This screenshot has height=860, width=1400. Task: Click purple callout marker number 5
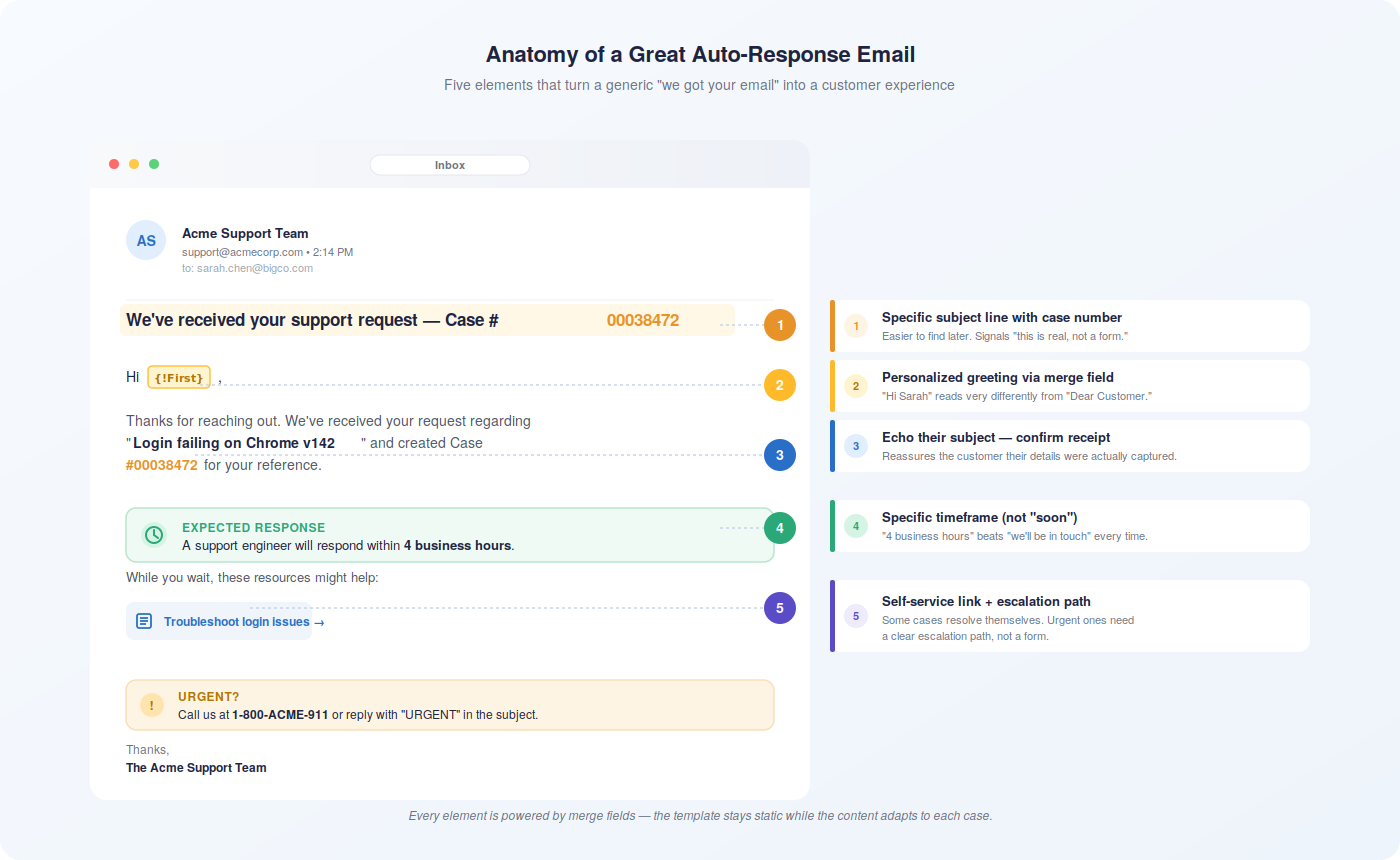coord(780,607)
